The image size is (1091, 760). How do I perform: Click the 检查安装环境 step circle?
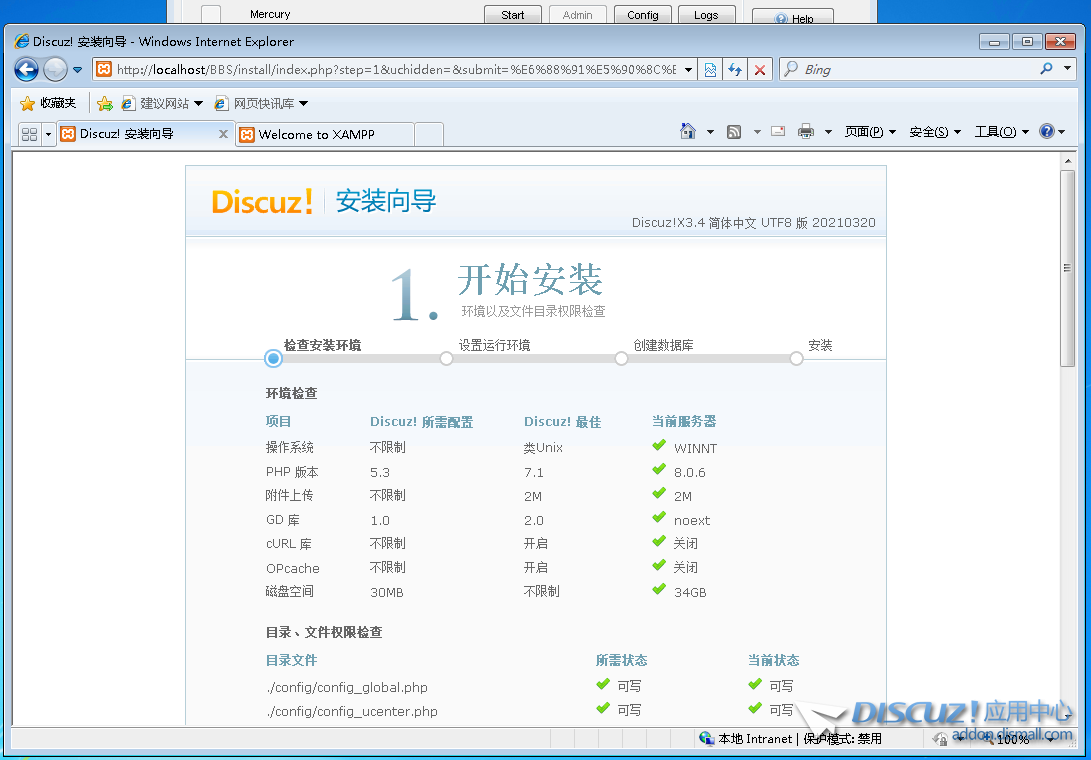(273, 358)
